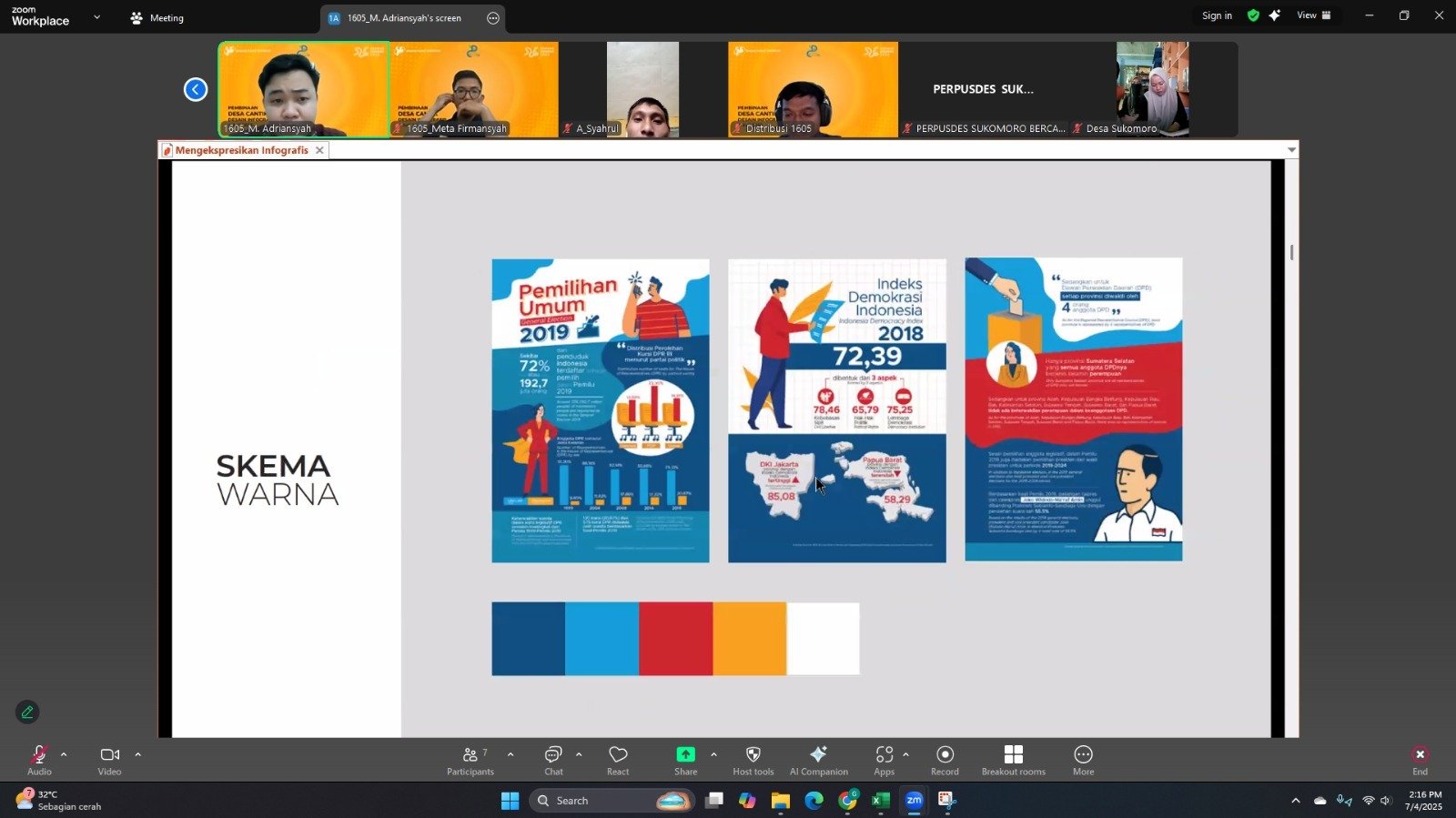
Task: Toggle the Video camera button
Action: pos(109,760)
